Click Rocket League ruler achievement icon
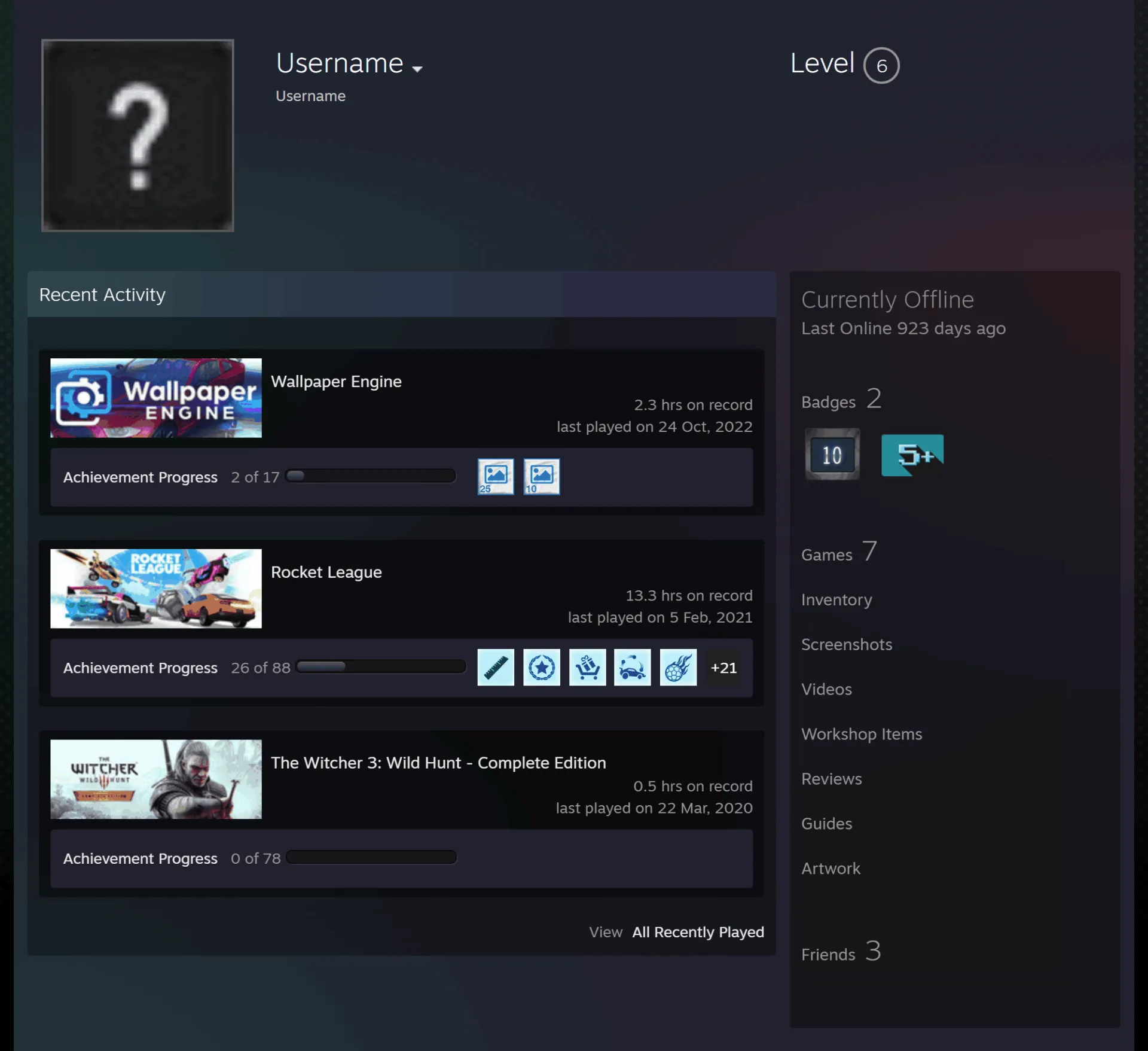Viewport: 1148px width, 1051px height. (496, 668)
